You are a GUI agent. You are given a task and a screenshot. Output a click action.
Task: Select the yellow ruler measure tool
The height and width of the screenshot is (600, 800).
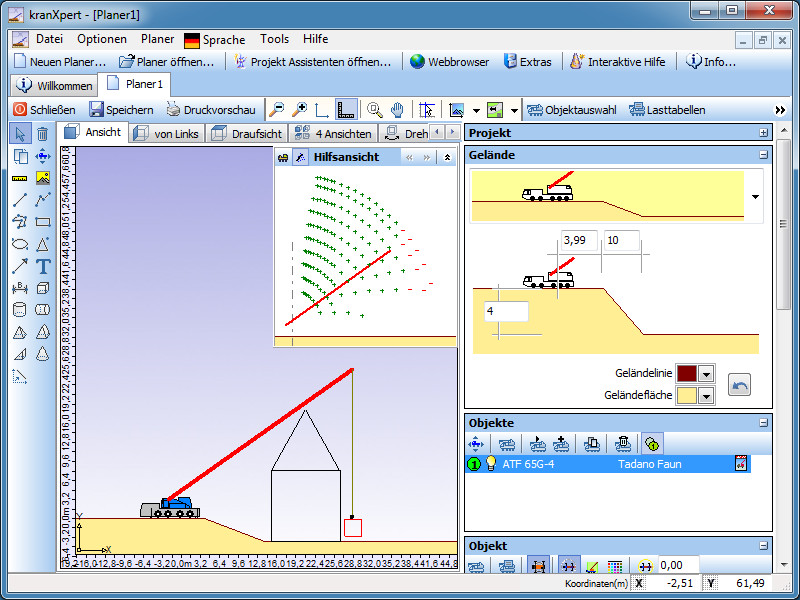(x=19, y=178)
